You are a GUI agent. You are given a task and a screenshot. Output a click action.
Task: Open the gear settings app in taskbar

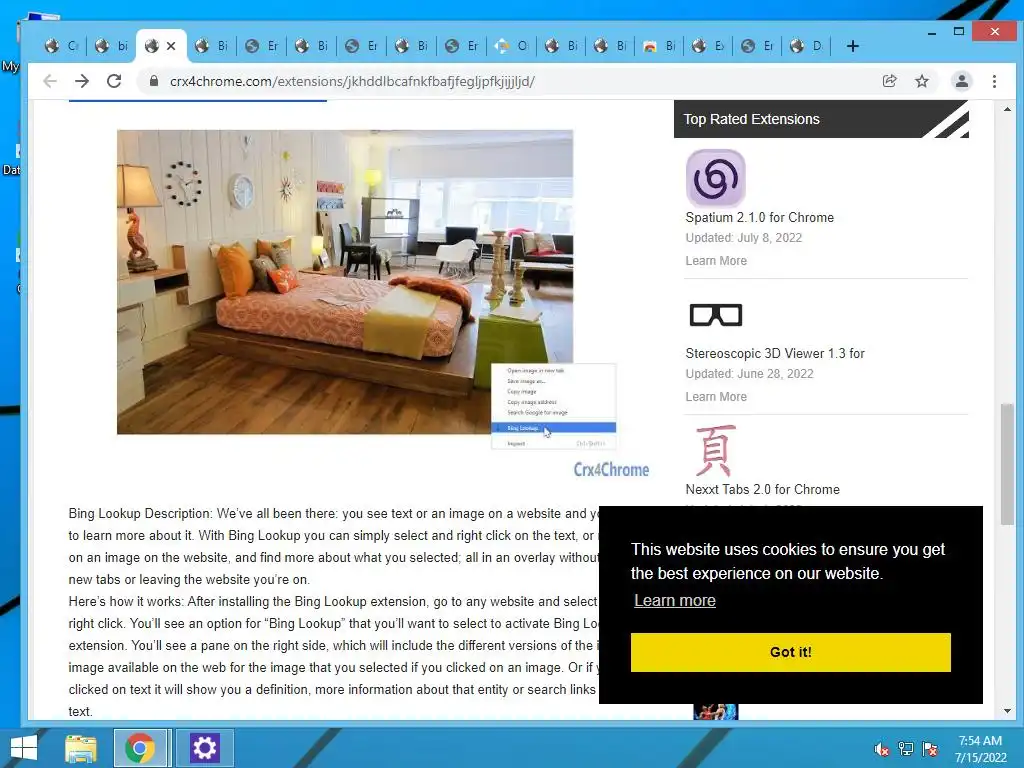coord(204,748)
